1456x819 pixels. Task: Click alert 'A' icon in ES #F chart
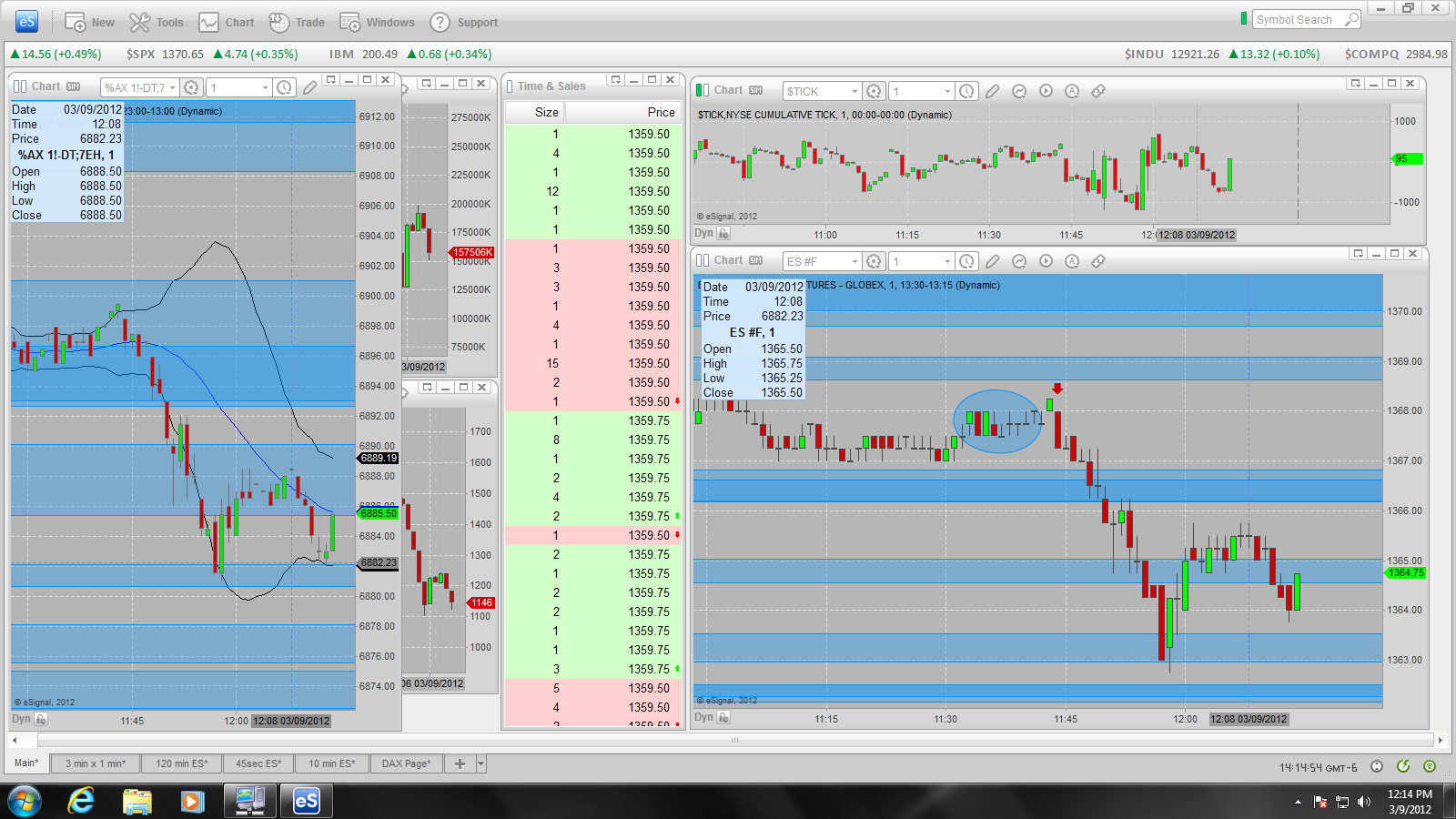click(1072, 261)
